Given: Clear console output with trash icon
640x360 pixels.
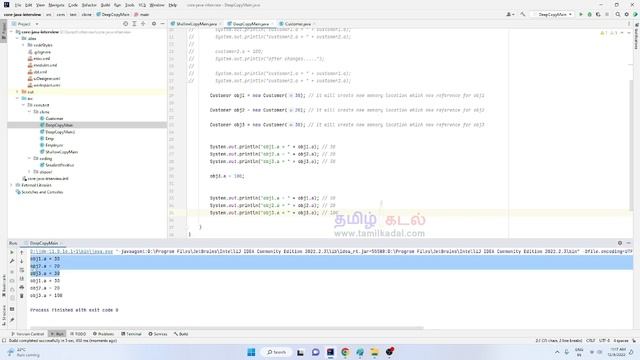Looking at the screenshot, I should [x=22, y=296].
